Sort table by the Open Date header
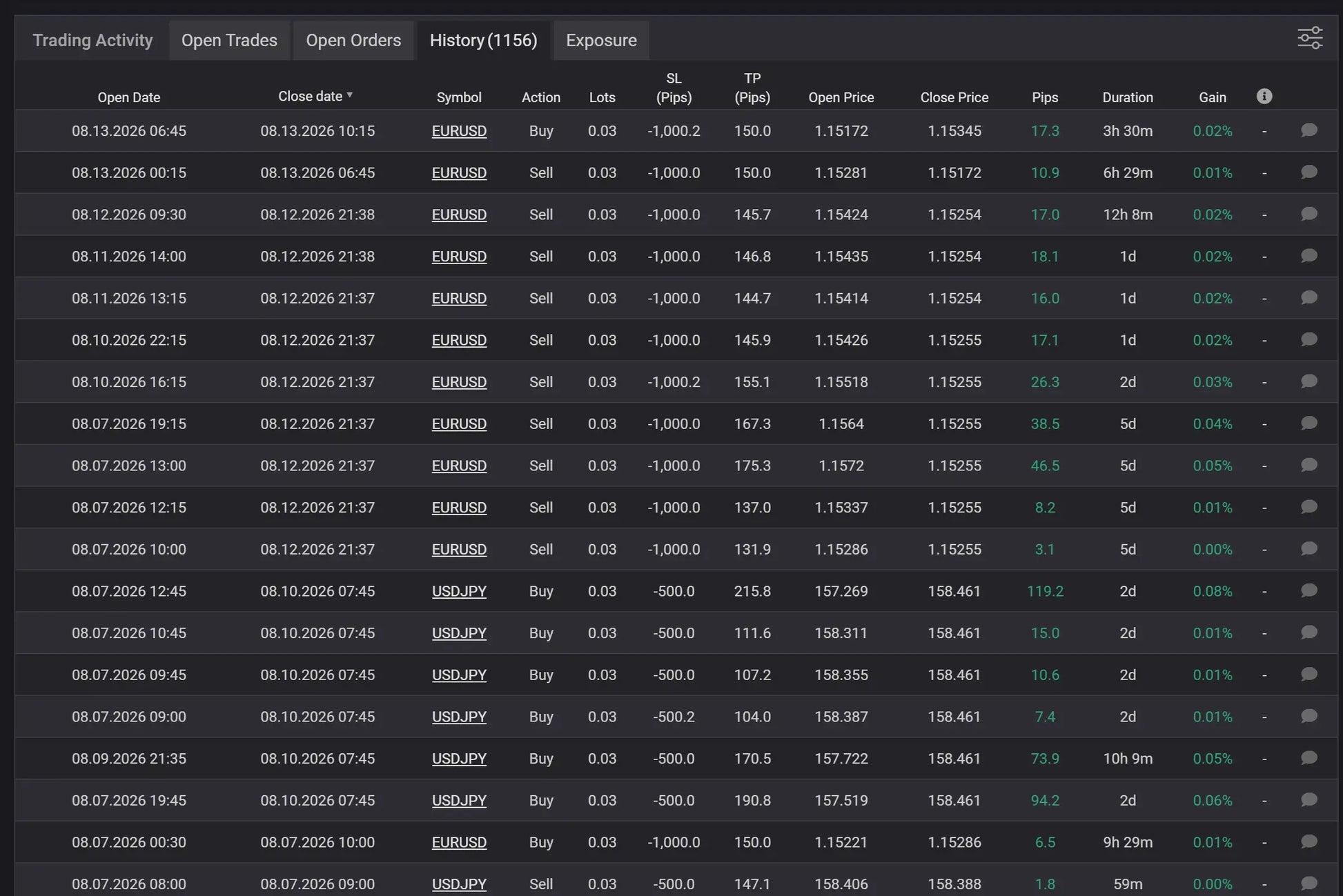The width and height of the screenshot is (1343, 896). coord(129,97)
